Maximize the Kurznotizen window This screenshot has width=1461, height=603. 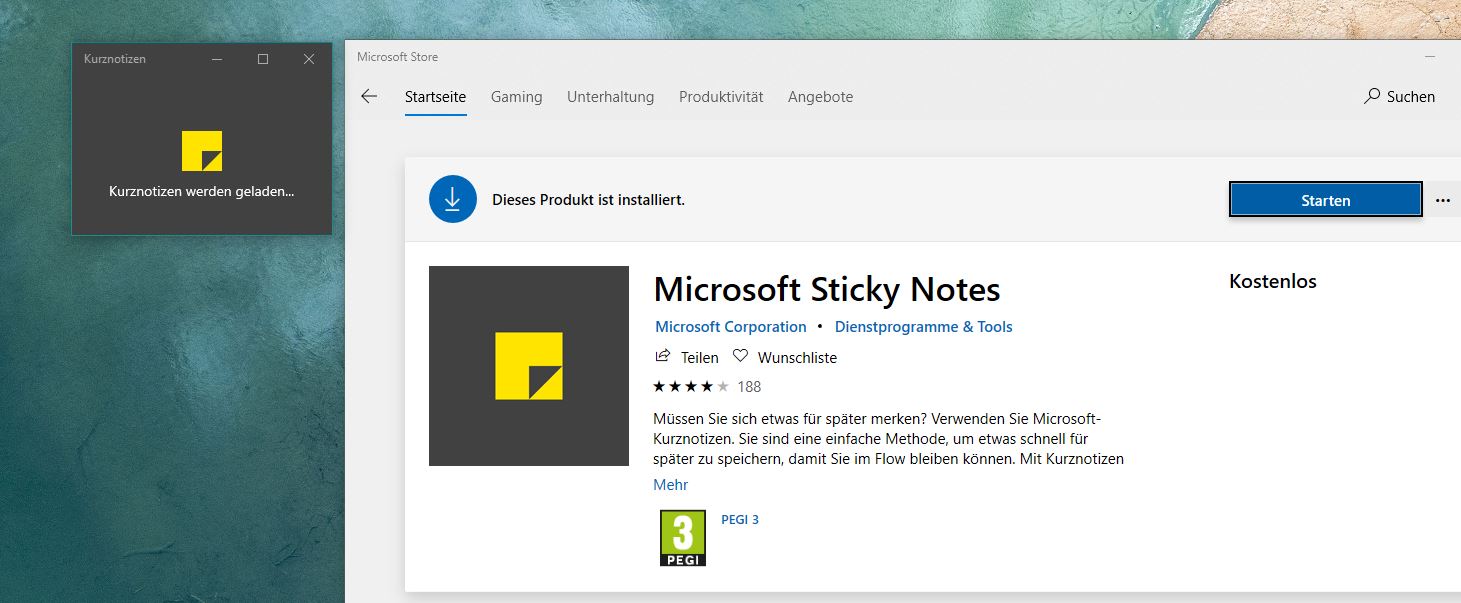[x=263, y=59]
